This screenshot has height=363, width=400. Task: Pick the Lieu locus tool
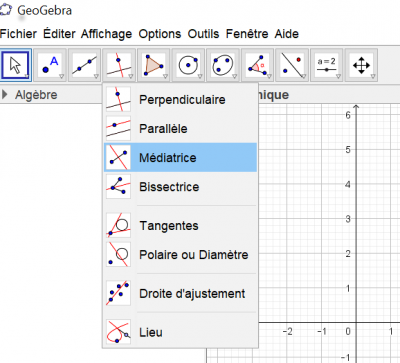[x=180, y=332]
